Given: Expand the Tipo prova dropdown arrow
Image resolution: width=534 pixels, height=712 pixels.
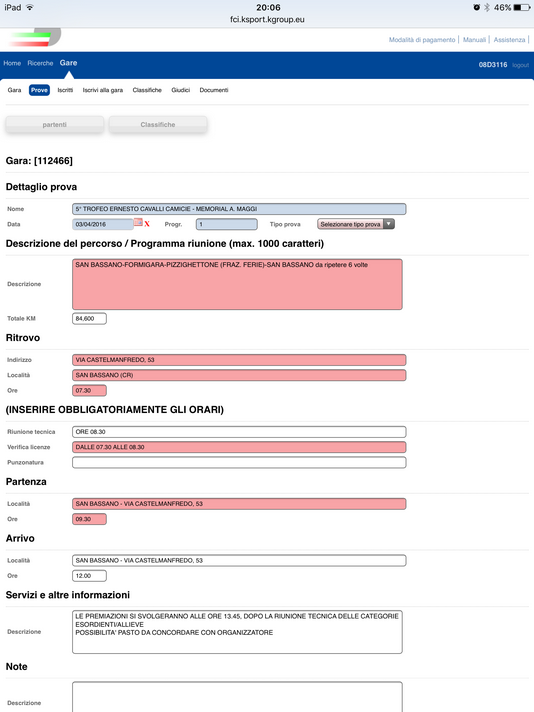Looking at the screenshot, I should tap(389, 224).
